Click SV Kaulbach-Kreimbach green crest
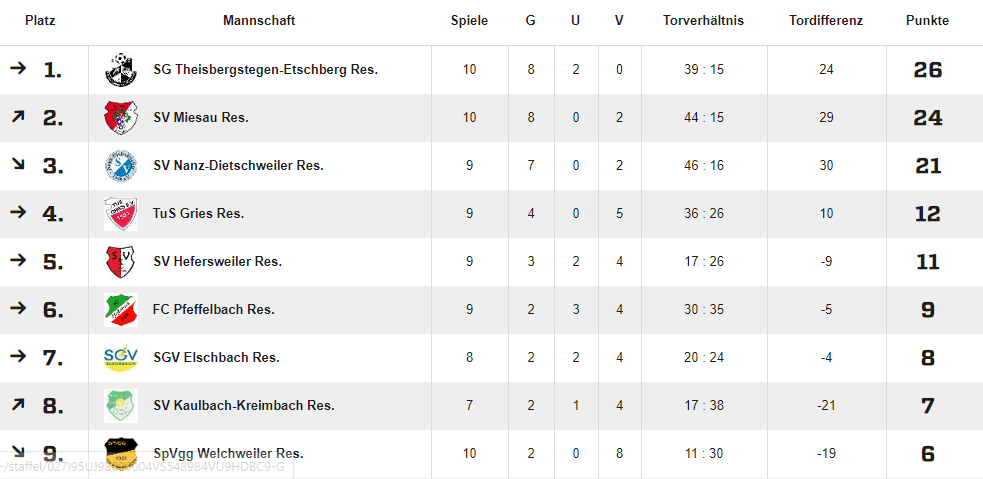Image resolution: width=983 pixels, height=479 pixels. point(120,406)
